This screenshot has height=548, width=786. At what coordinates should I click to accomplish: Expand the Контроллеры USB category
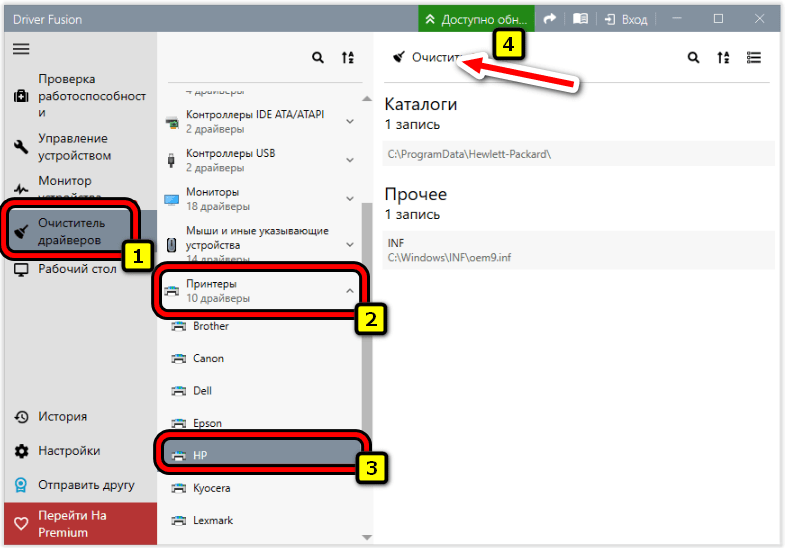coord(350,160)
